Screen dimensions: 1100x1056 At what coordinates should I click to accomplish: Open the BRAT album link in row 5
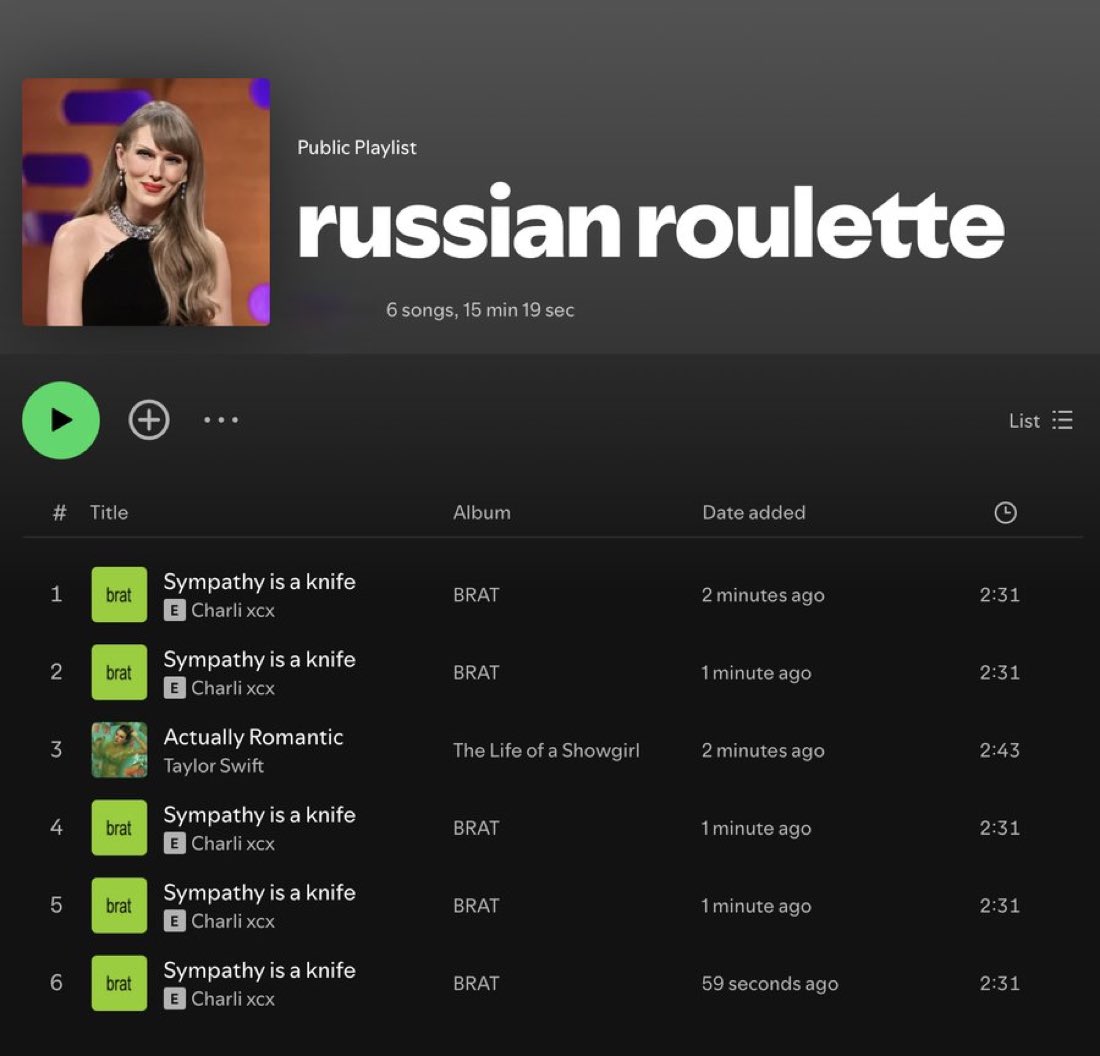click(x=476, y=906)
